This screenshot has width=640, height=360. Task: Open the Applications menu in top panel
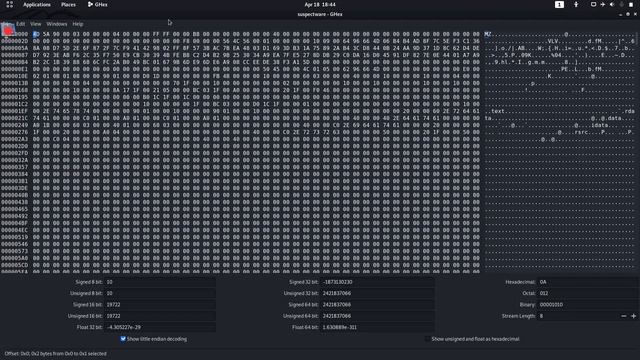(37, 4)
